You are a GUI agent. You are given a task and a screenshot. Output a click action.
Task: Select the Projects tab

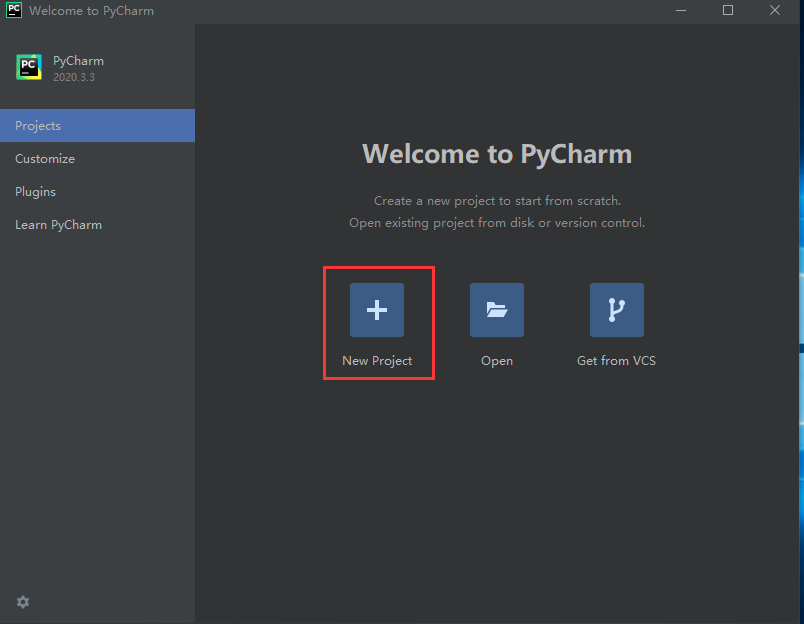pos(97,126)
